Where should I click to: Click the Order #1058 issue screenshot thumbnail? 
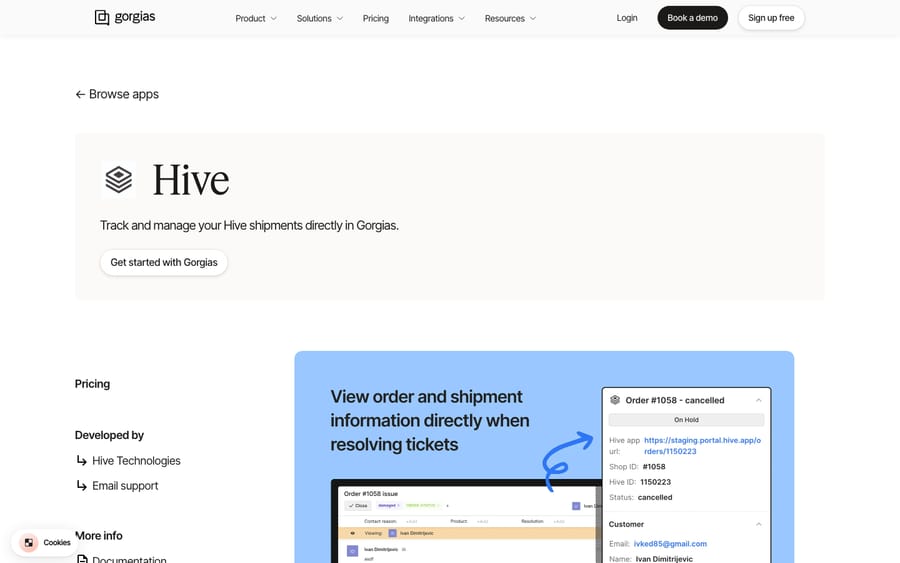466,521
